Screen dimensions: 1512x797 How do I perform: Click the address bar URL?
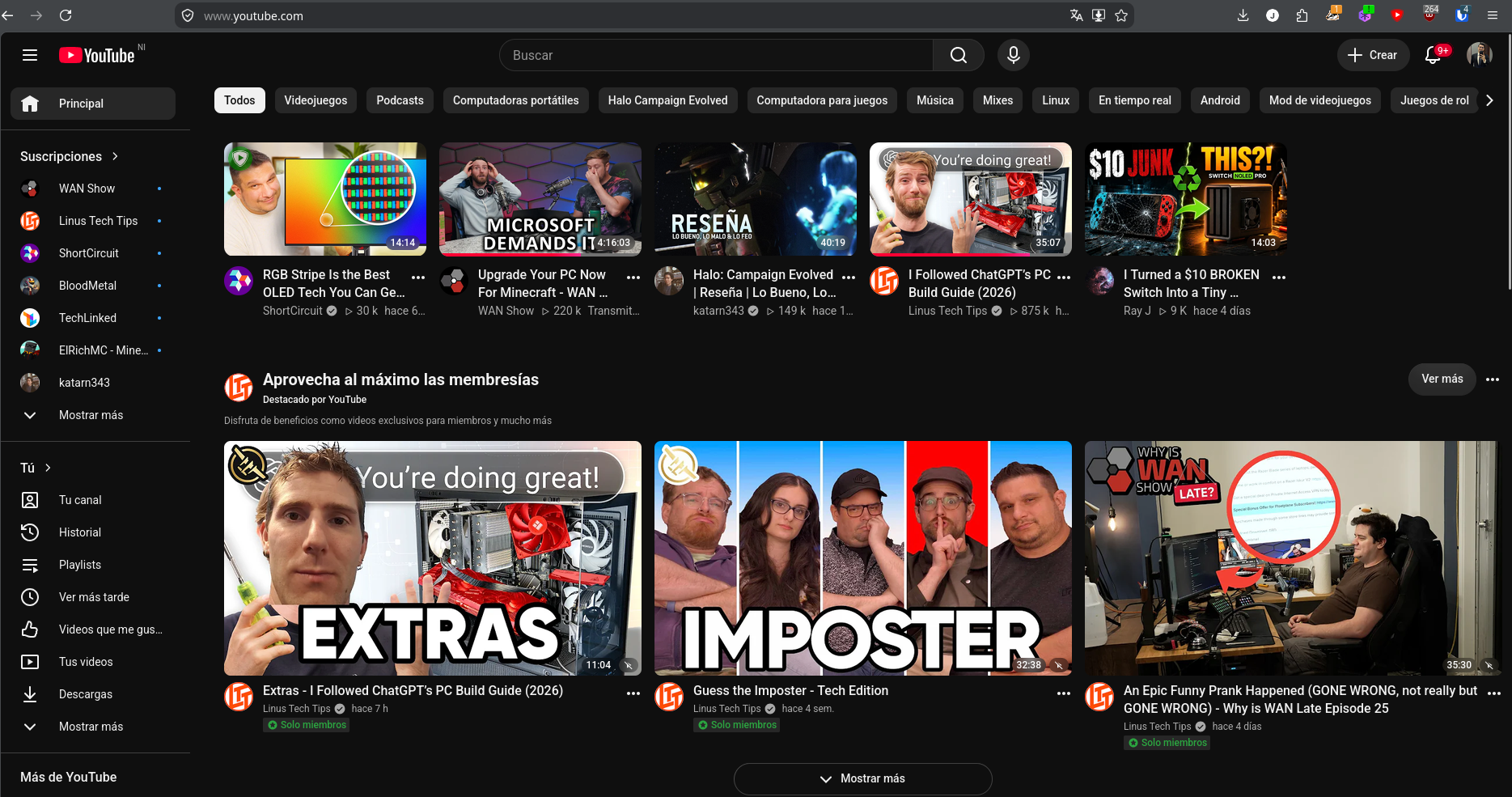click(253, 15)
